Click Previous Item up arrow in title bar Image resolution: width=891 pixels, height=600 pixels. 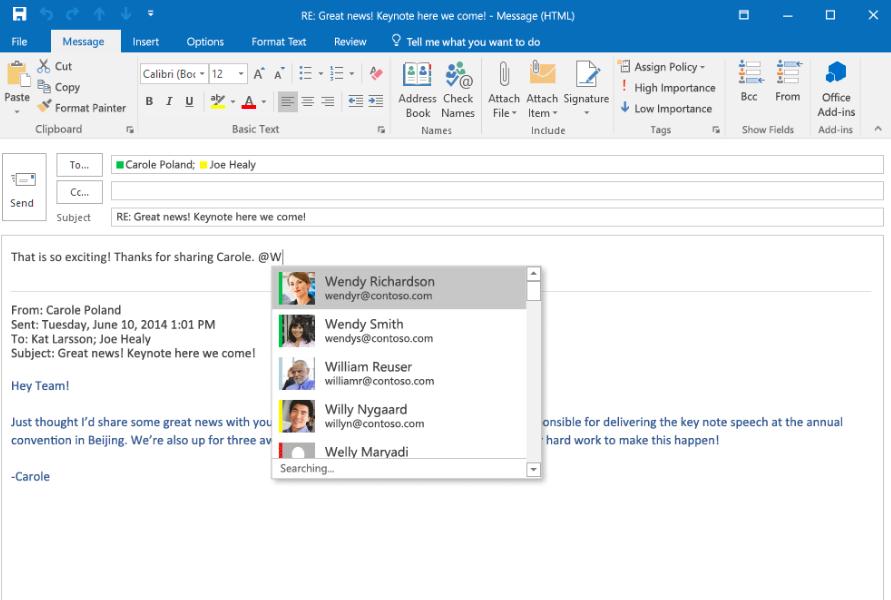(x=99, y=14)
